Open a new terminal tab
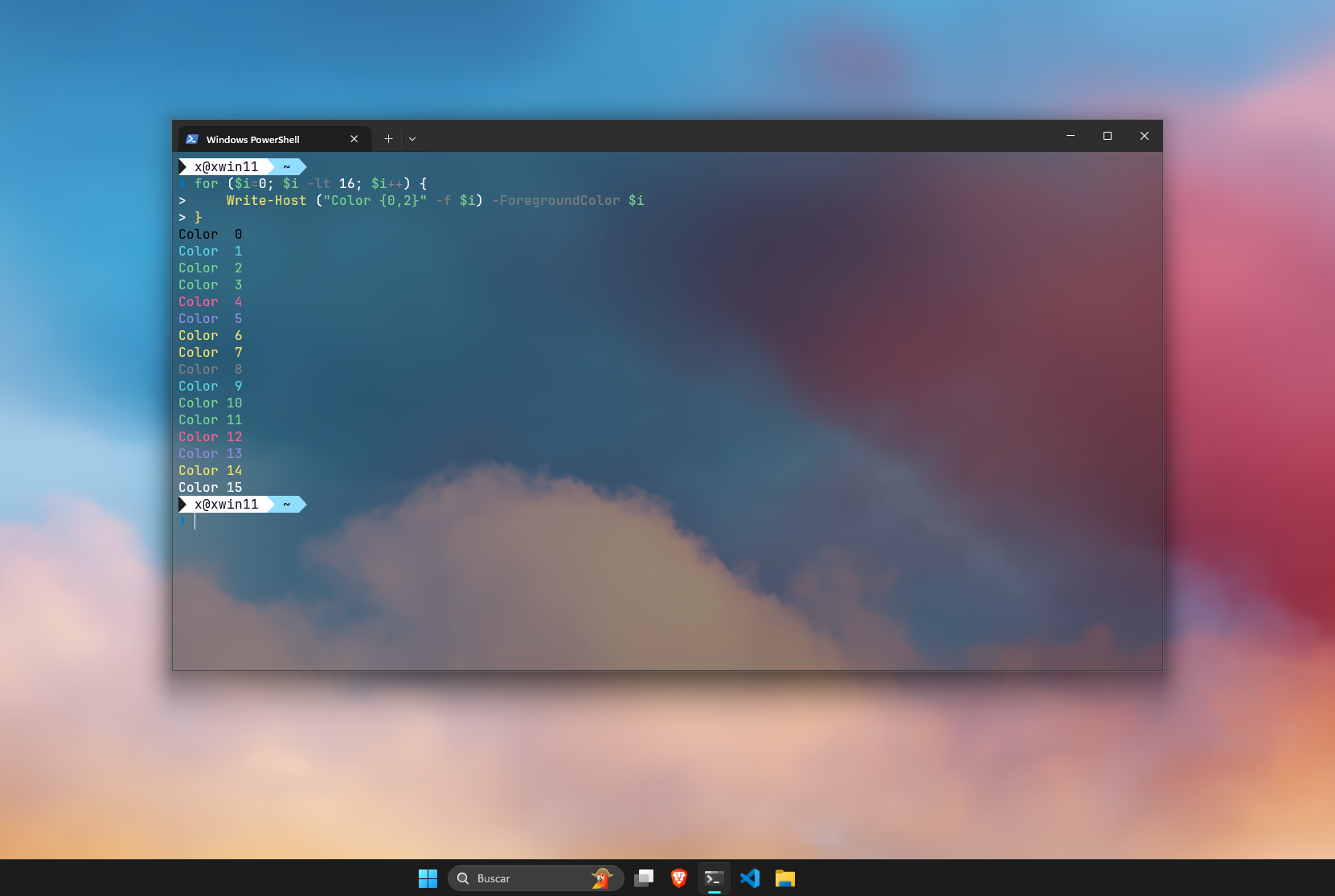This screenshot has height=896, width=1335. (388, 139)
